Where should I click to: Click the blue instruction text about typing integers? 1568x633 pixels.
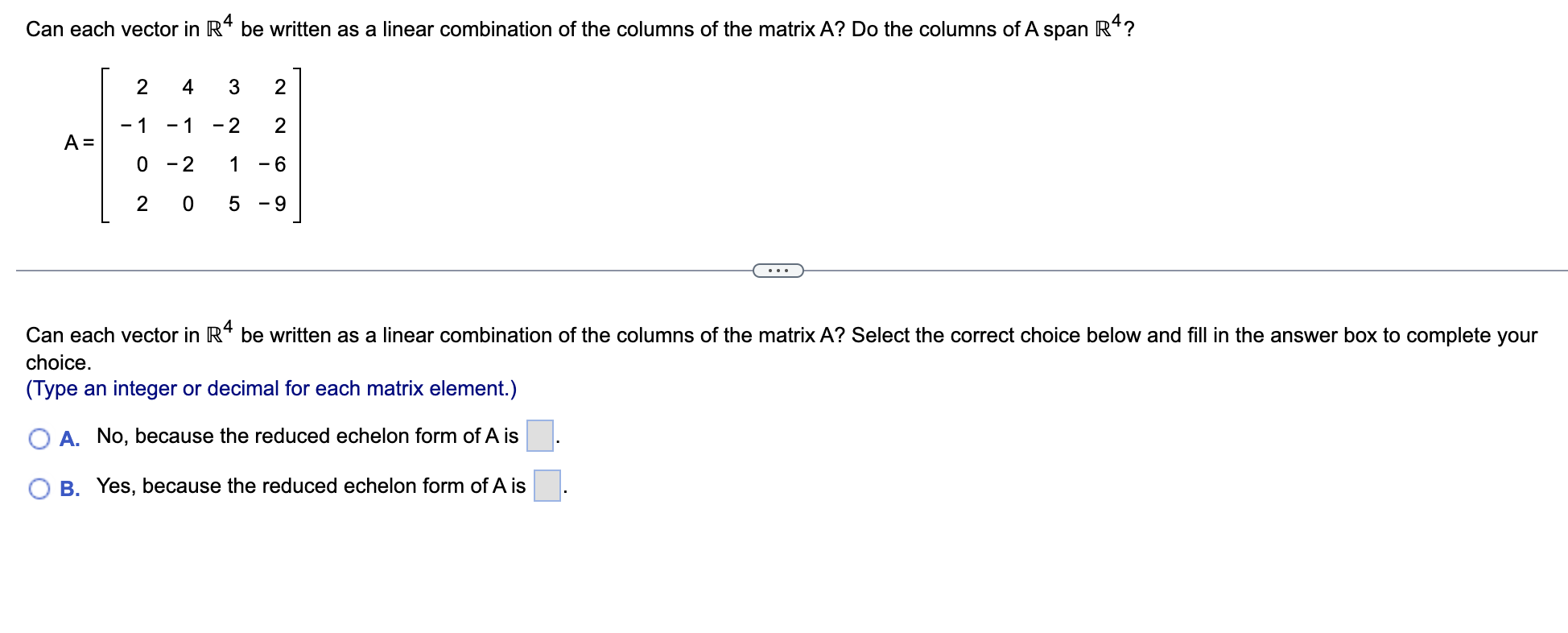[270, 388]
